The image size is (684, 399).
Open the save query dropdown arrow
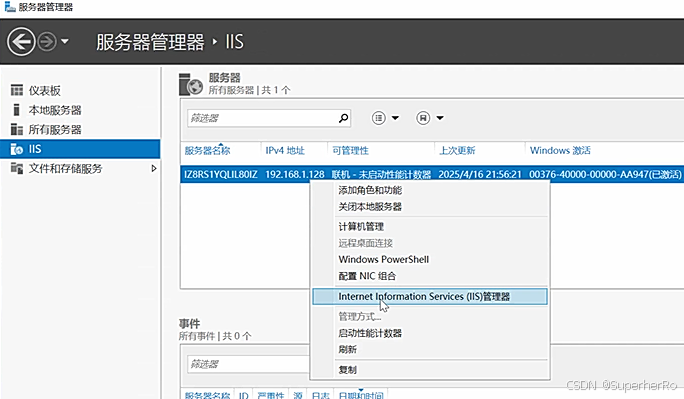[x=440, y=118]
